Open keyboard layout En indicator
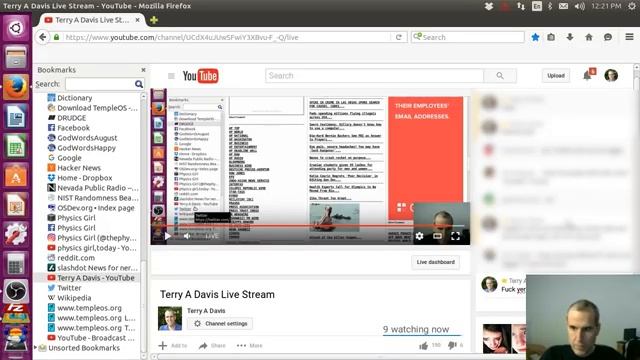Viewport: 640px width, 360px height. [x=537, y=6]
